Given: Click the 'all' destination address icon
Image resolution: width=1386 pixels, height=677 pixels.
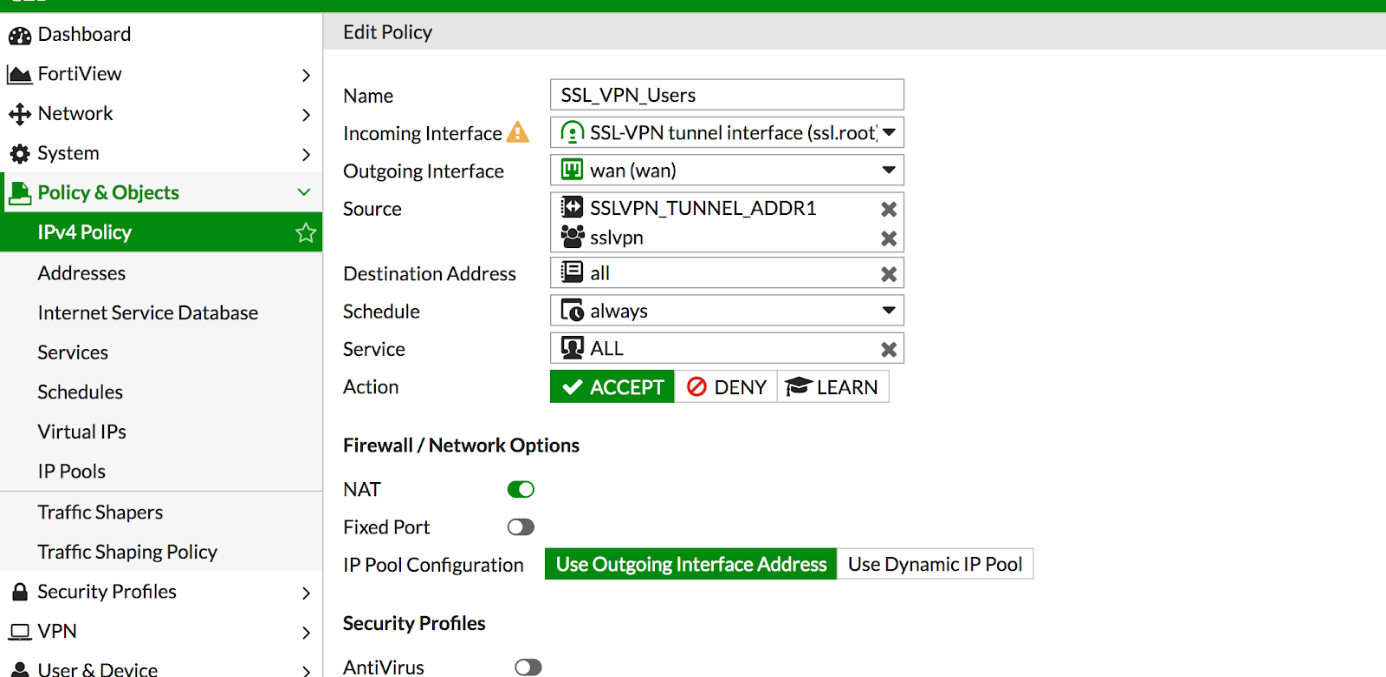Looking at the screenshot, I should (571, 272).
